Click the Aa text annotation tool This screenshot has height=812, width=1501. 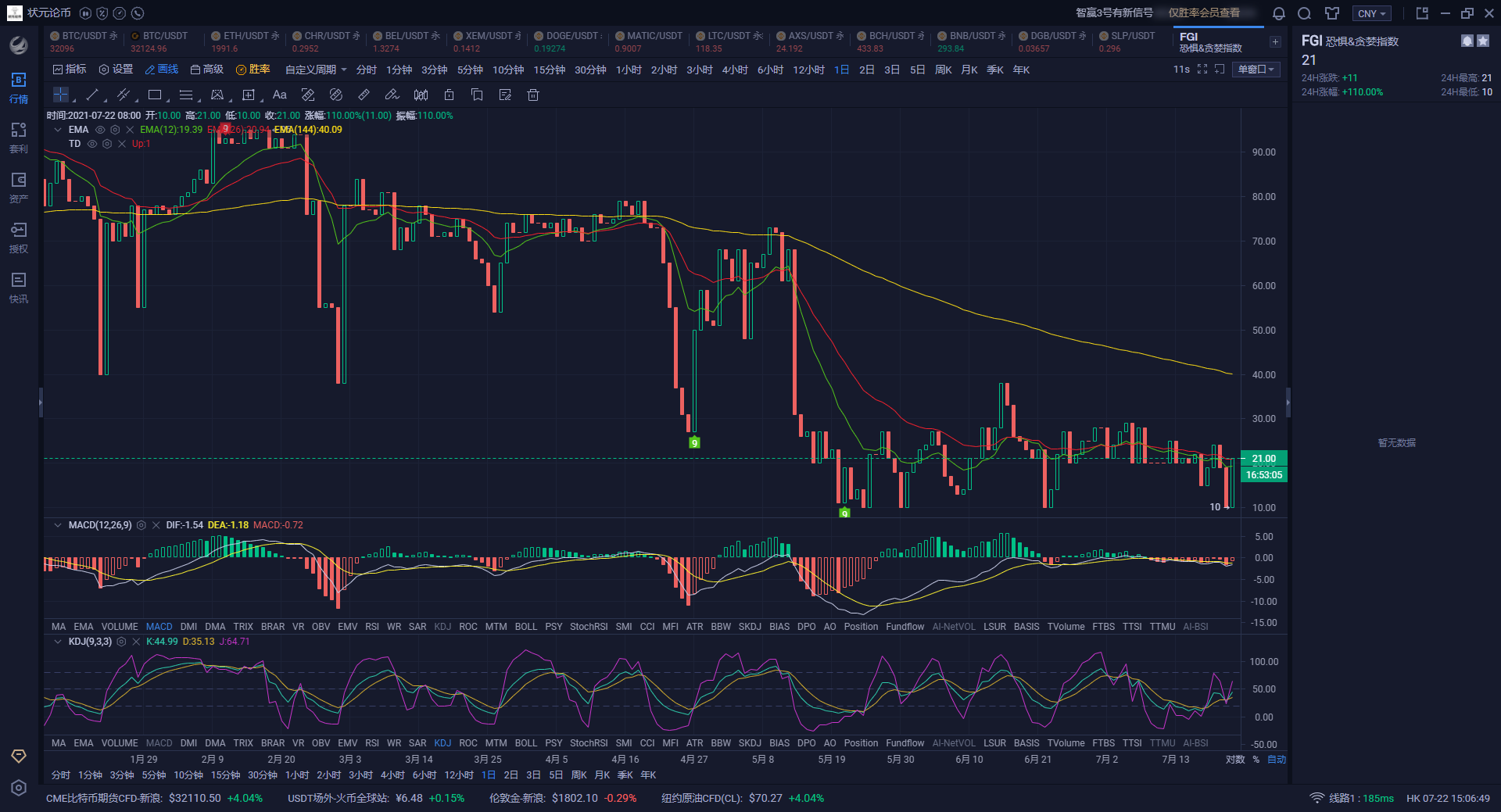(279, 95)
